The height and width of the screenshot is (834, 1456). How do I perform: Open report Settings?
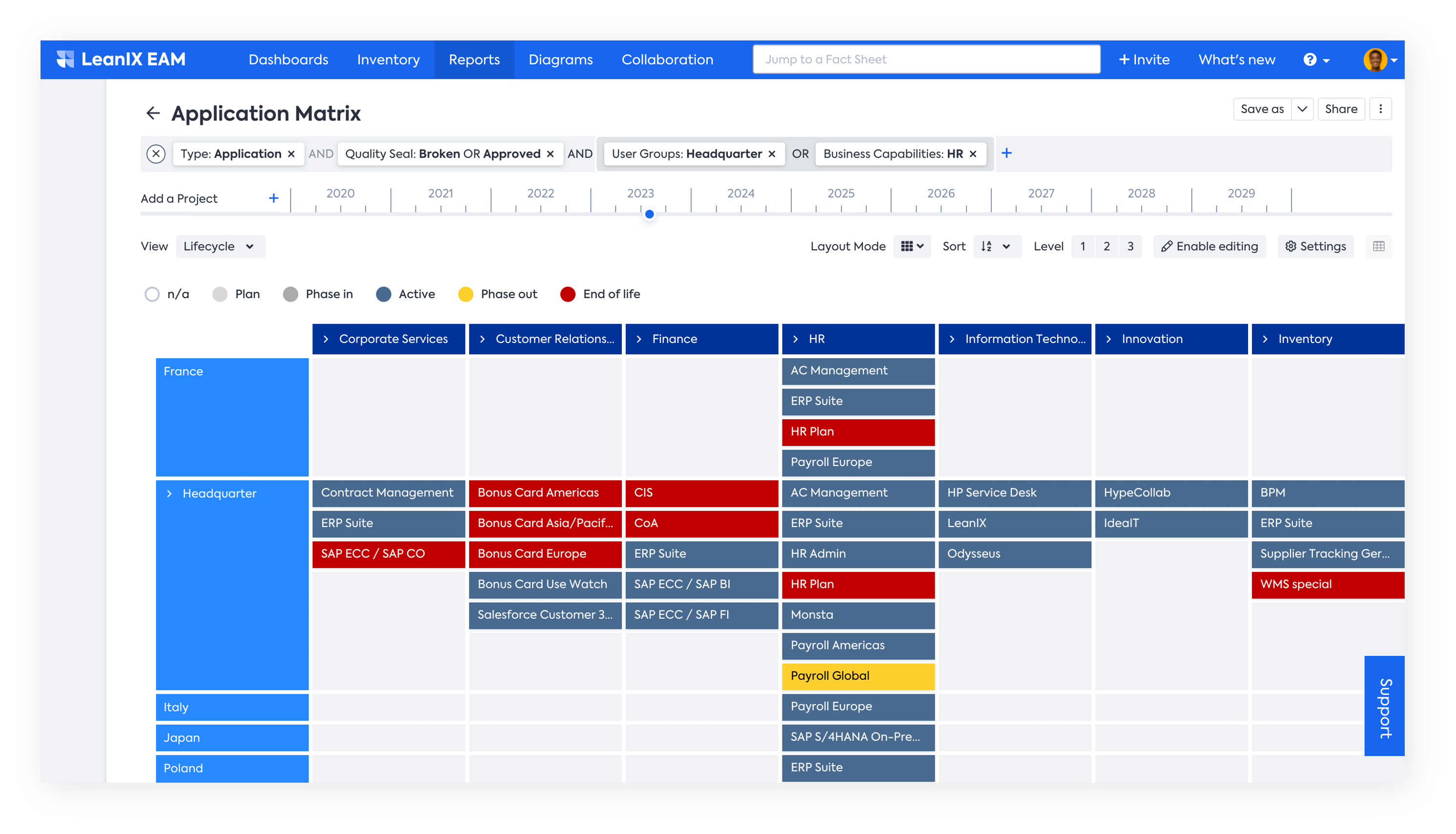[x=1314, y=246]
